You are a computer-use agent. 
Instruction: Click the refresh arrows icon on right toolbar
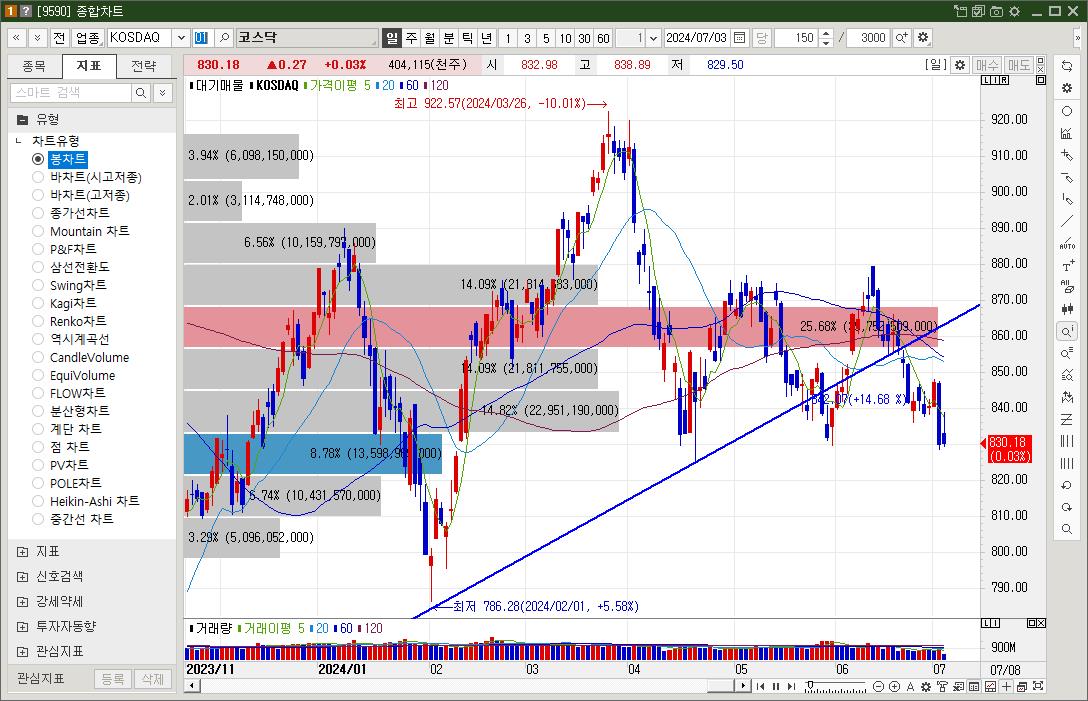[1067, 66]
